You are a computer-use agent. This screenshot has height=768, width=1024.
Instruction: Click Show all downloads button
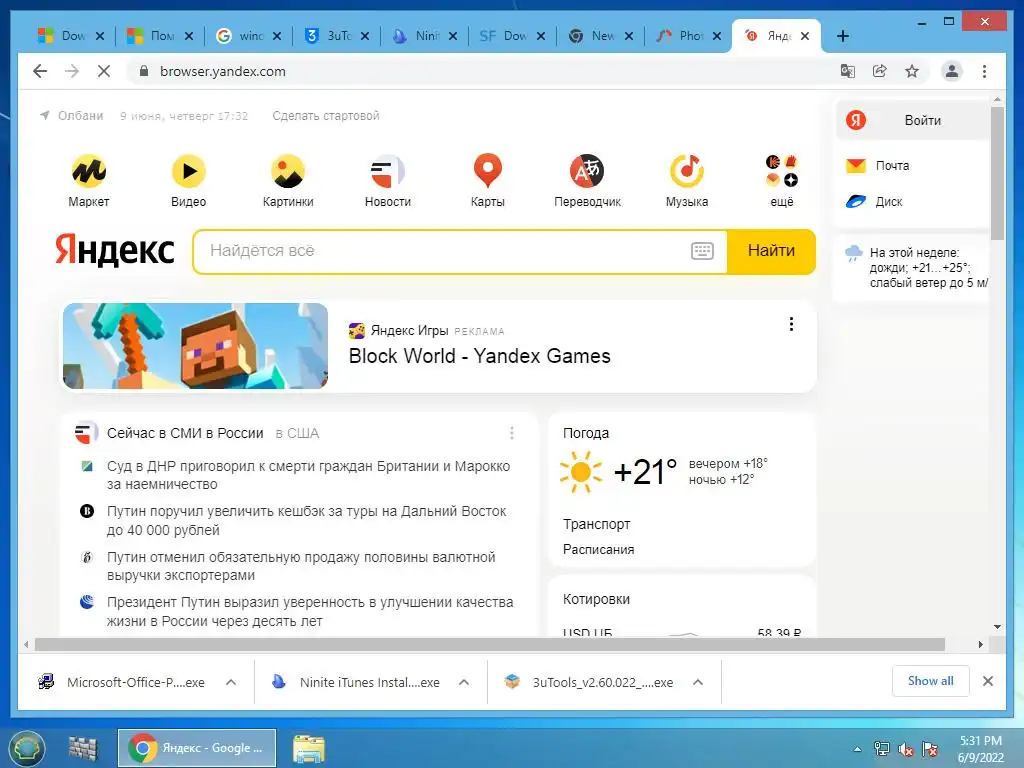tap(931, 681)
